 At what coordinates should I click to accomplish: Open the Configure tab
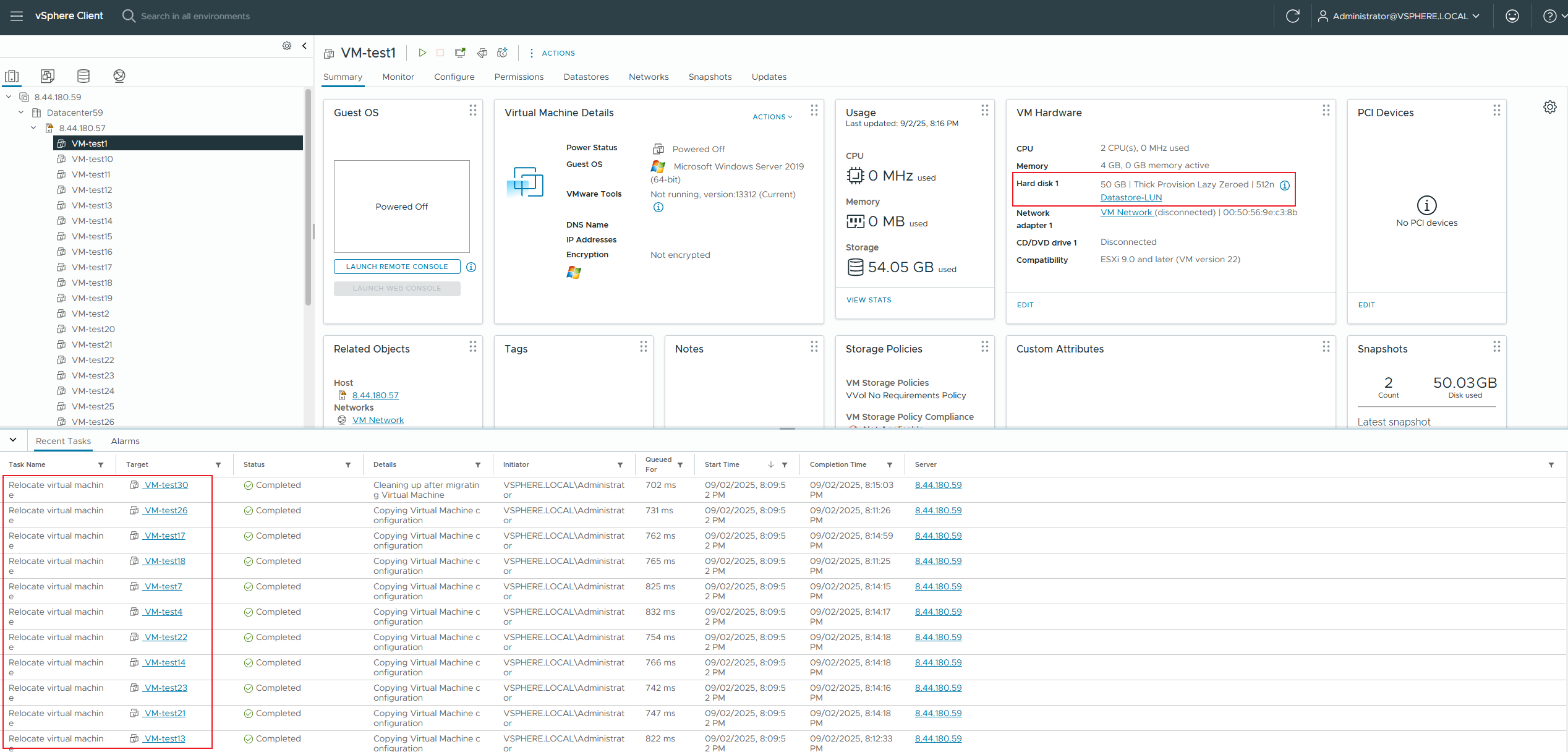click(x=454, y=77)
